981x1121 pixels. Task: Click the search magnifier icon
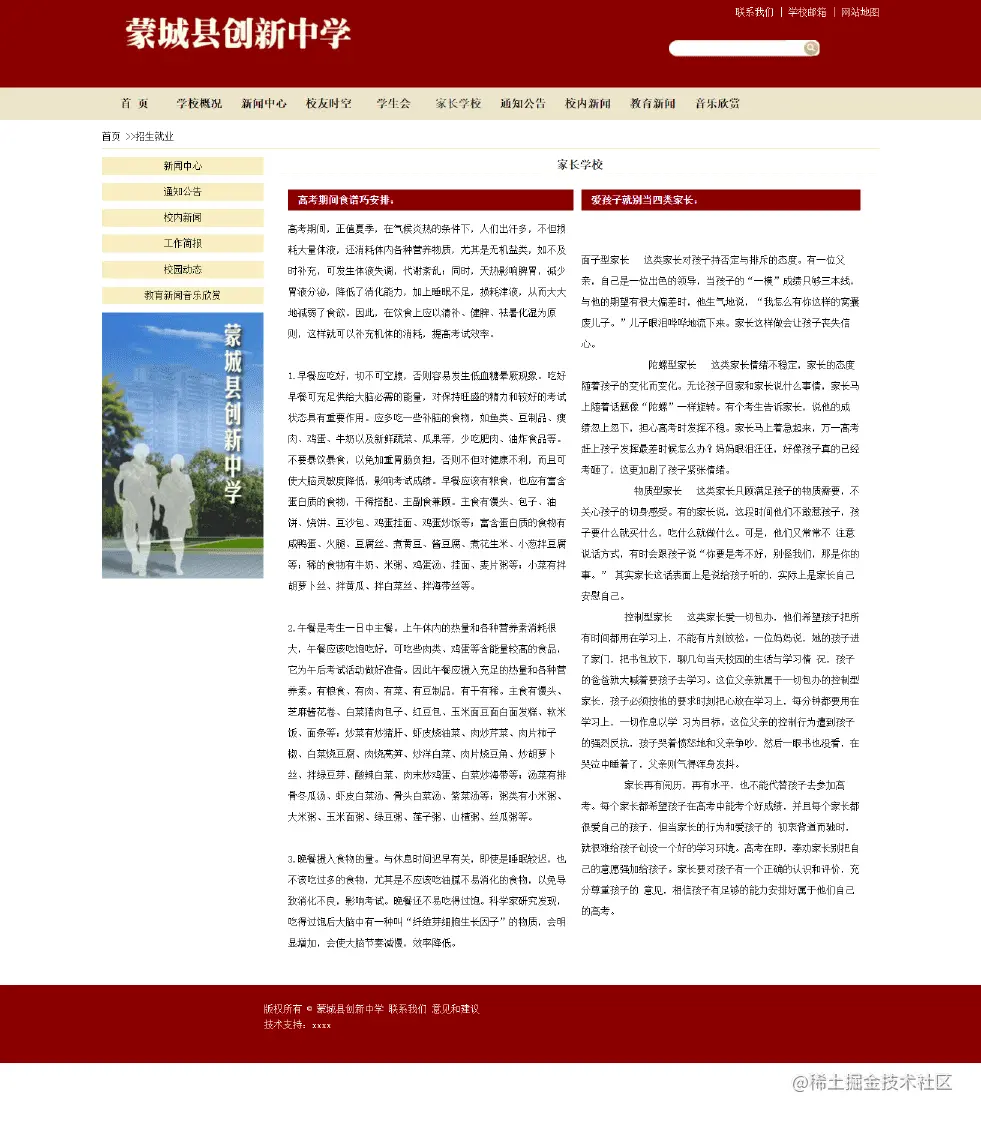point(810,48)
